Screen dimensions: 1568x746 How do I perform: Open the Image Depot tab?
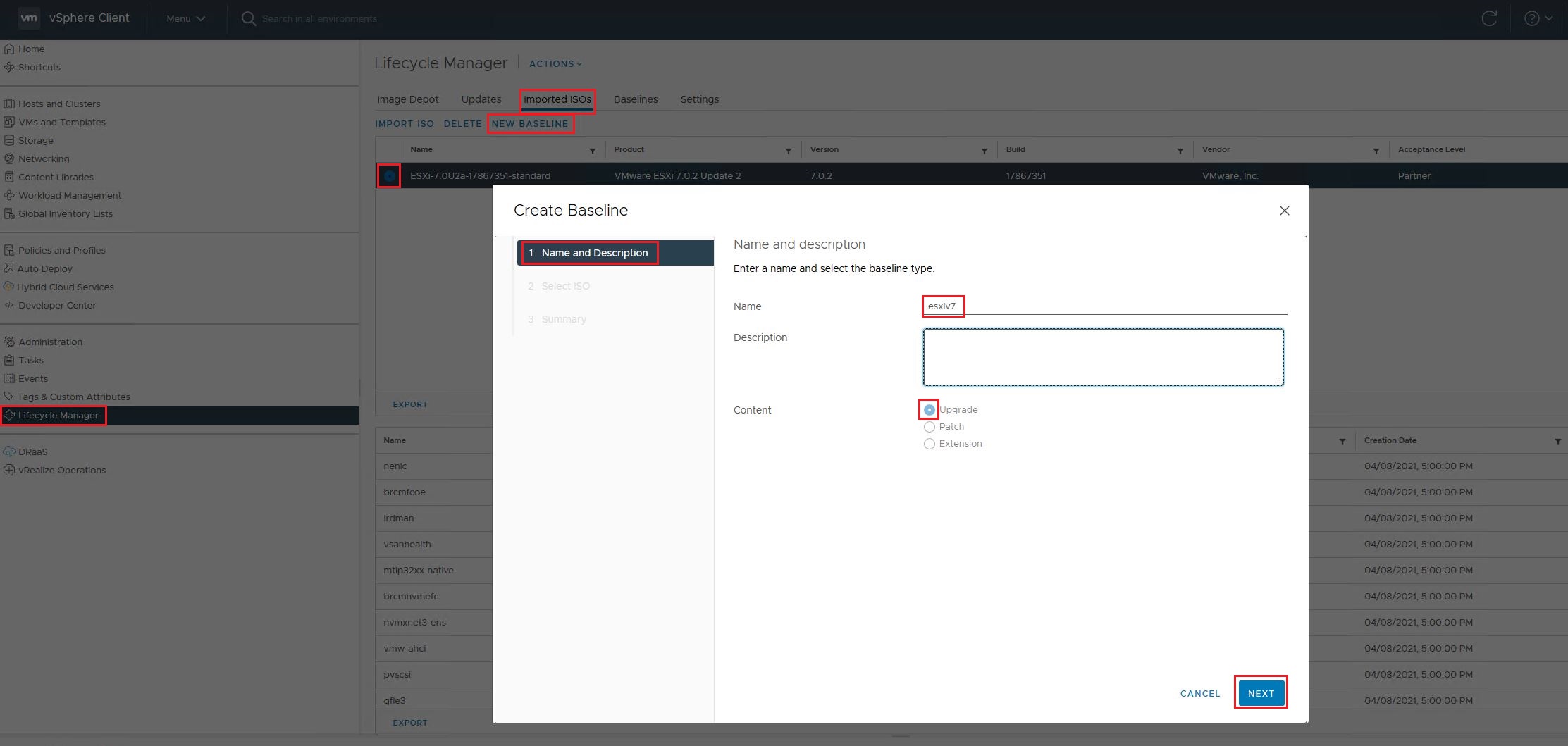coord(407,99)
